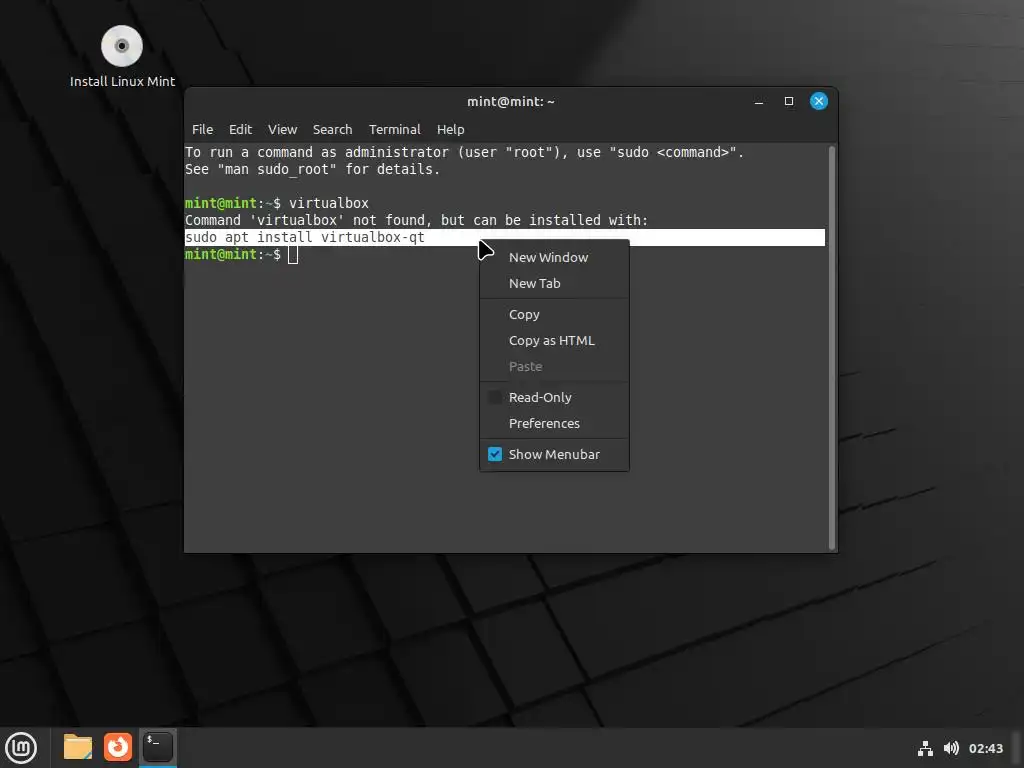Click the terminal title 'mint@mint: ~'
Viewport: 1024px width, 768px height.
pyautogui.click(x=511, y=101)
